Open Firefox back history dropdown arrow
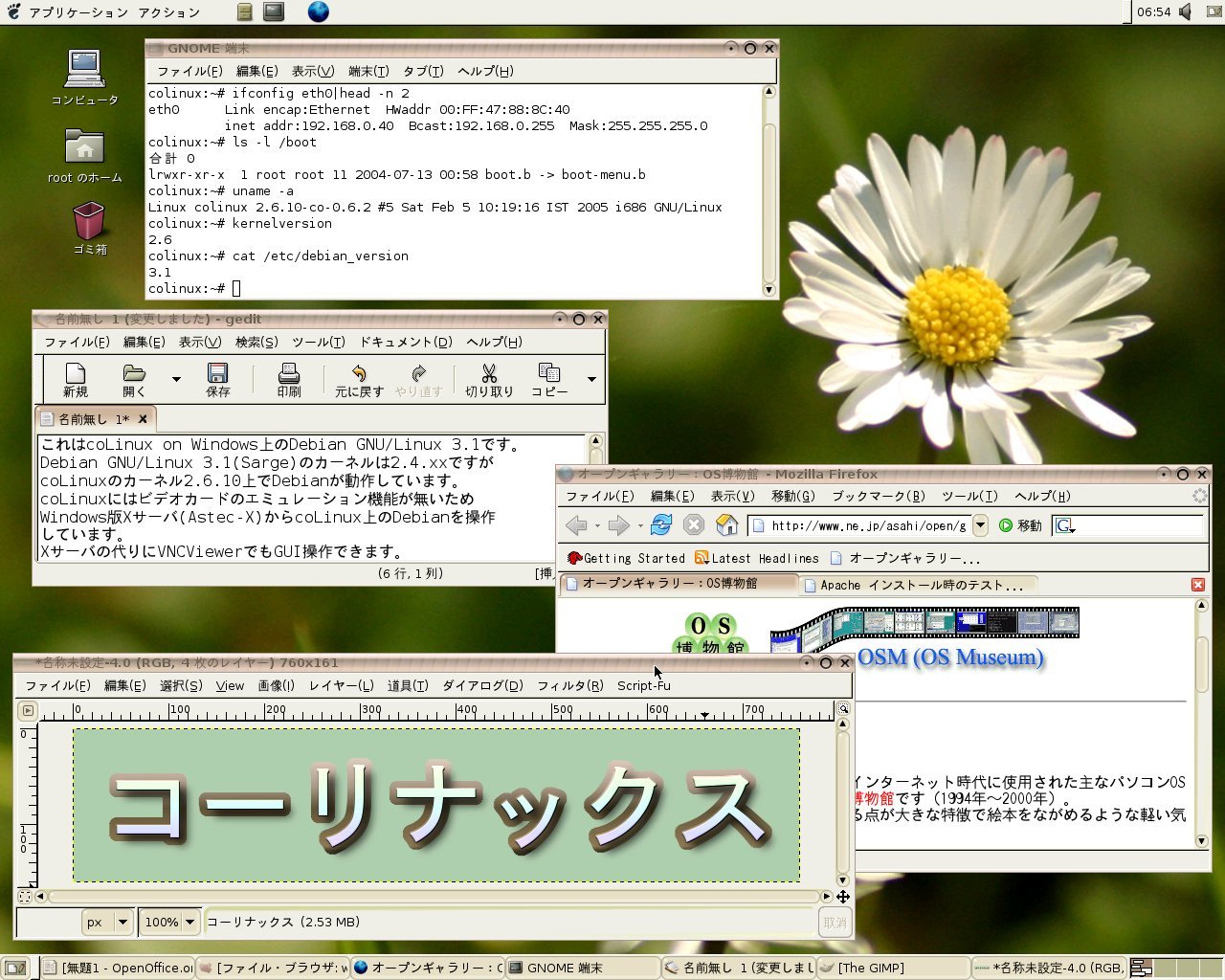The image size is (1225, 980). [597, 525]
